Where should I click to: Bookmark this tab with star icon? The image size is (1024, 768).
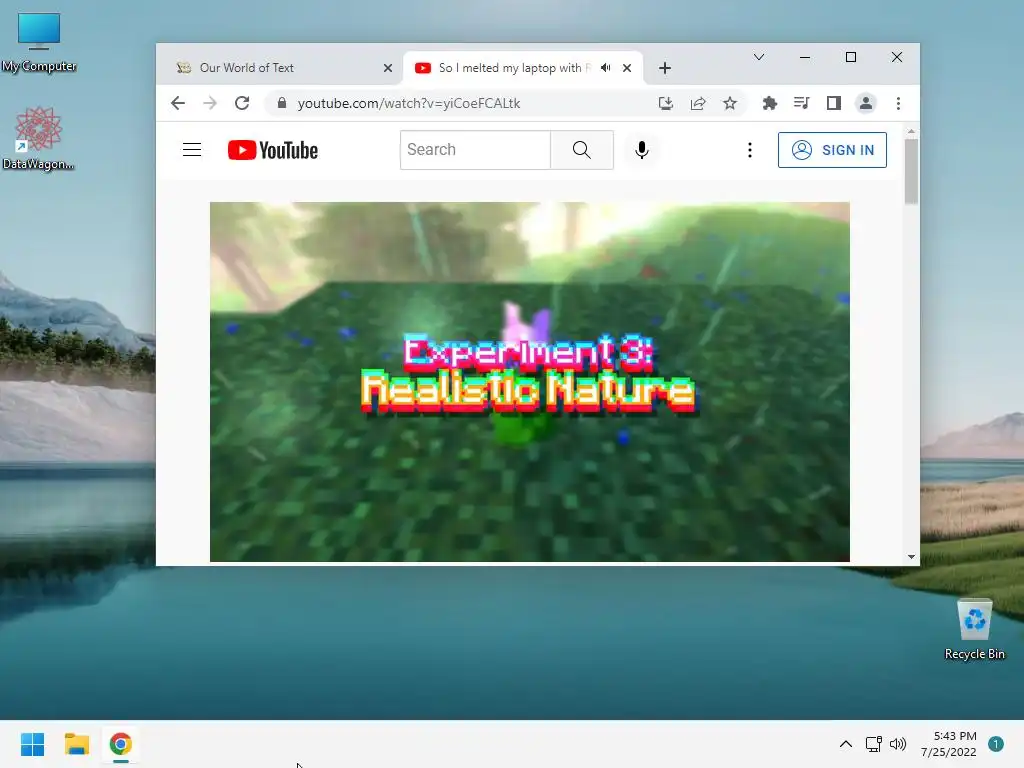pyautogui.click(x=729, y=103)
